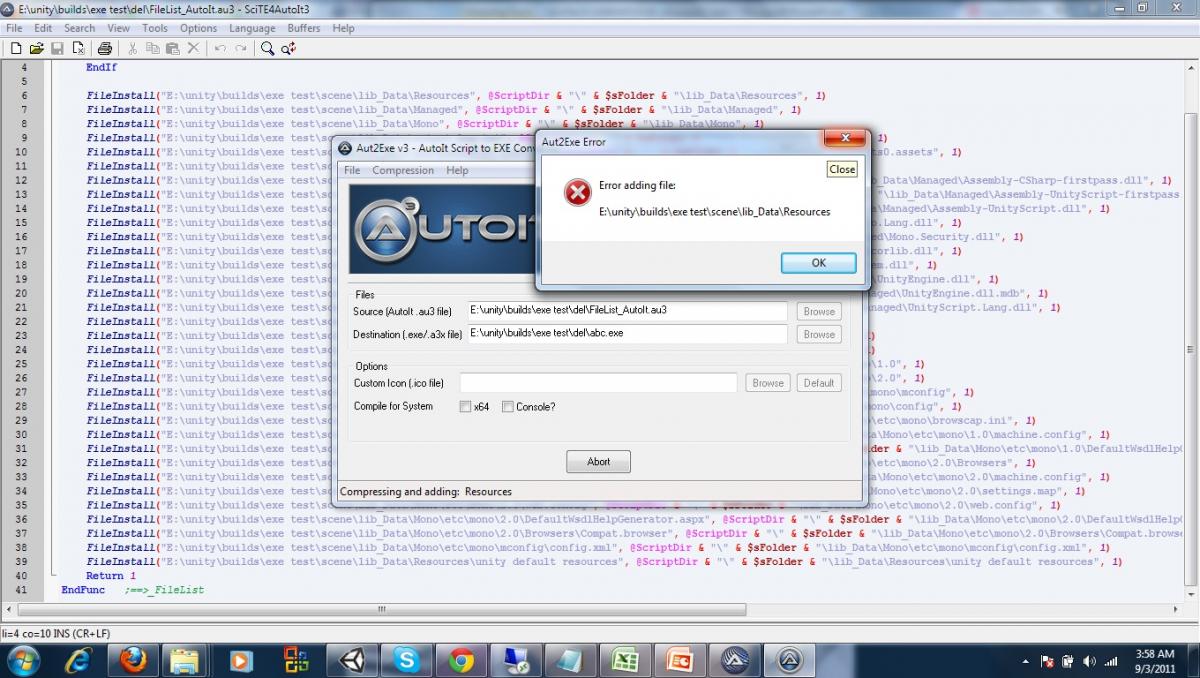Click Browse next to Custom Icon field
The image size is (1200, 678).
(768, 383)
